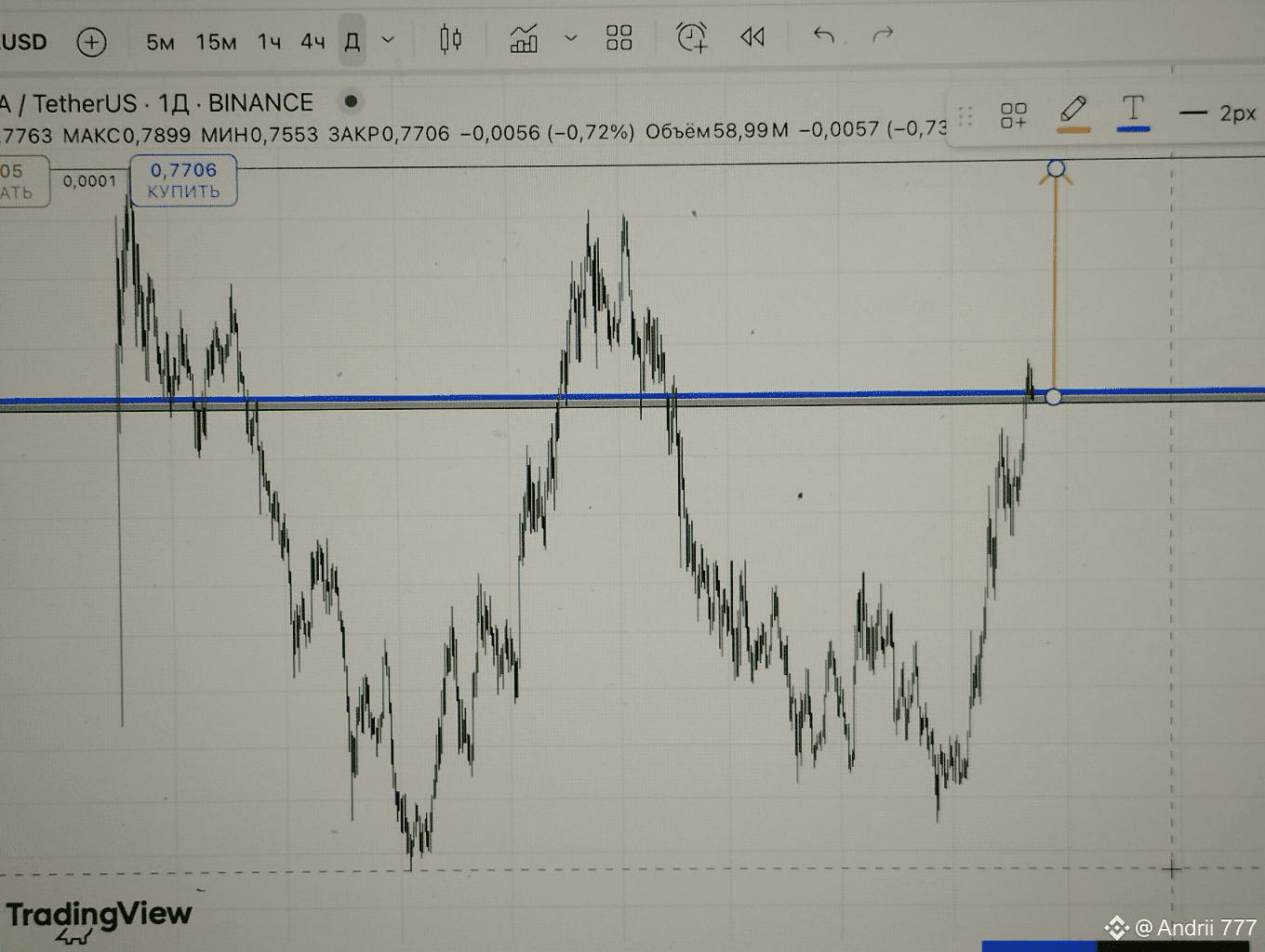Viewport: 1265px width, 952px height.
Task: Expand the indicators dropdown arrow
Action: pos(571,38)
